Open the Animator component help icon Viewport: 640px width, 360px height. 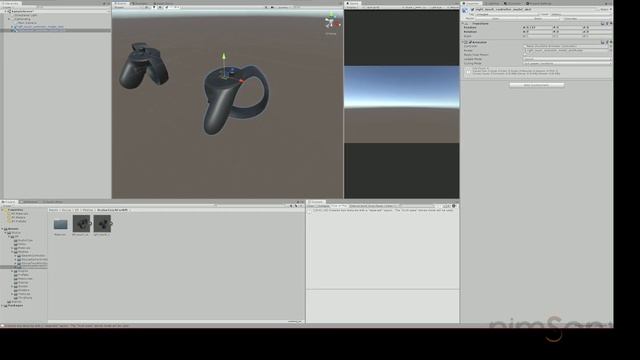coord(602,42)
